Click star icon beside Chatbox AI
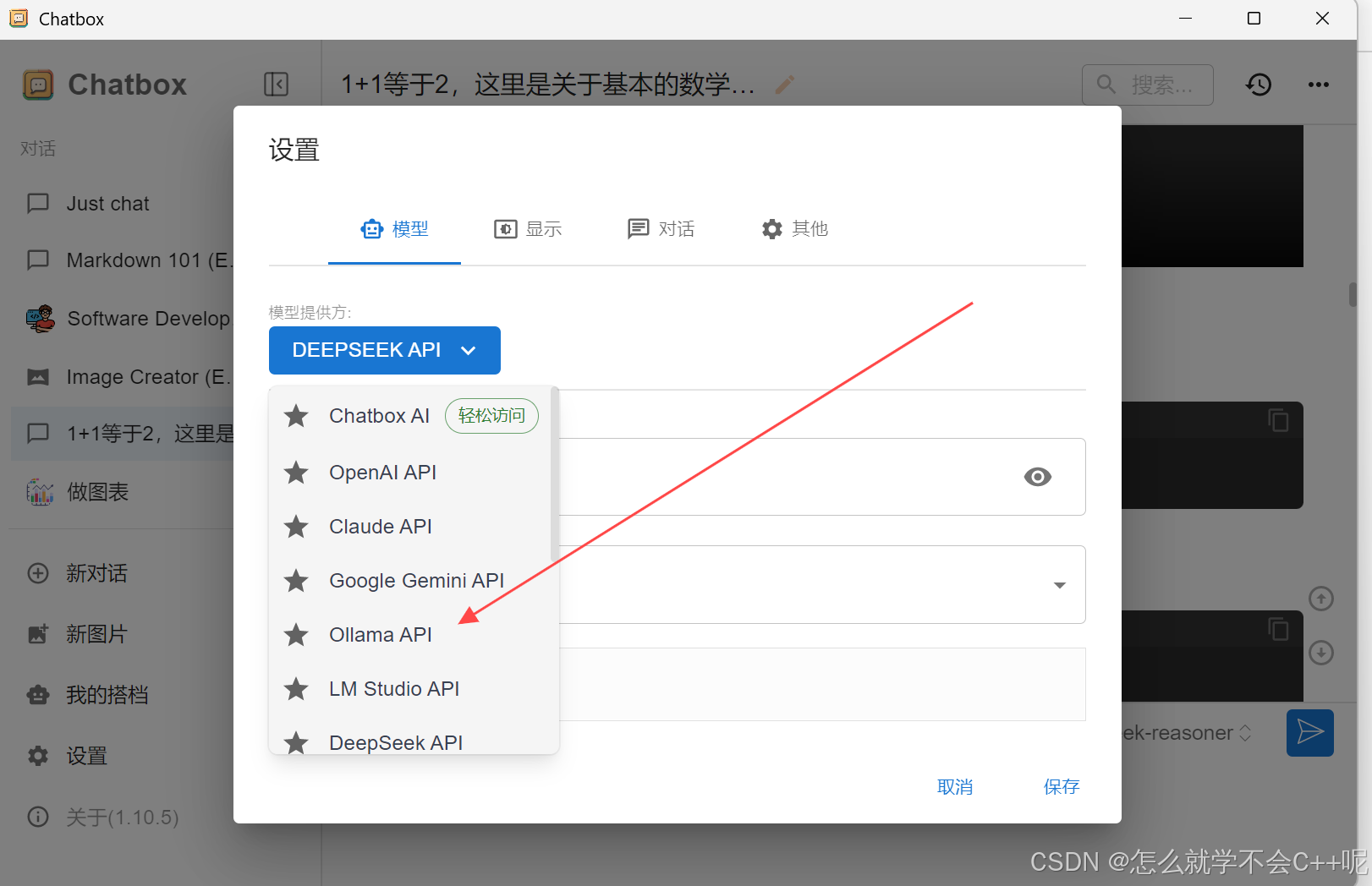 [x=296, y=416]
